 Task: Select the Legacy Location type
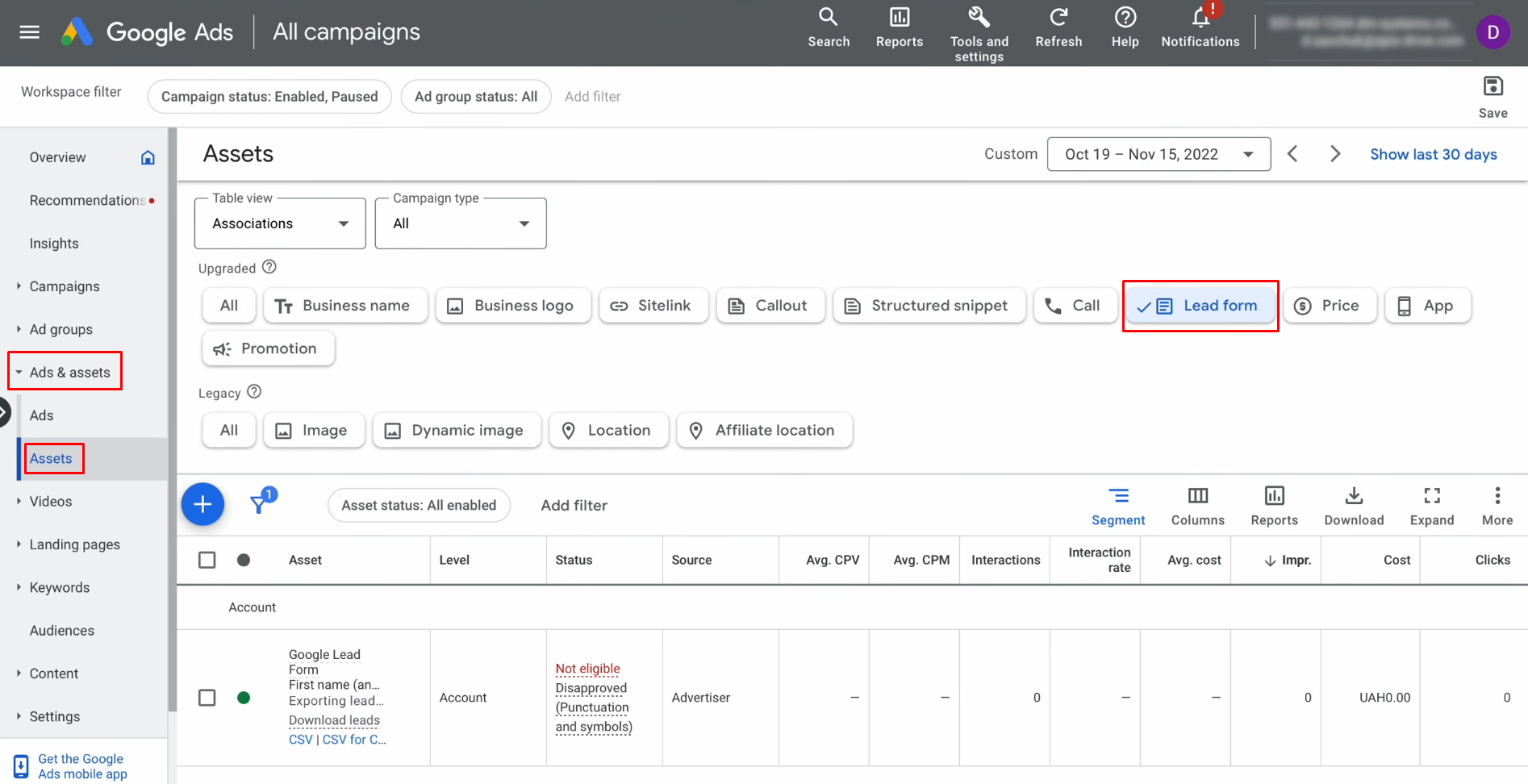click(608, 430)
